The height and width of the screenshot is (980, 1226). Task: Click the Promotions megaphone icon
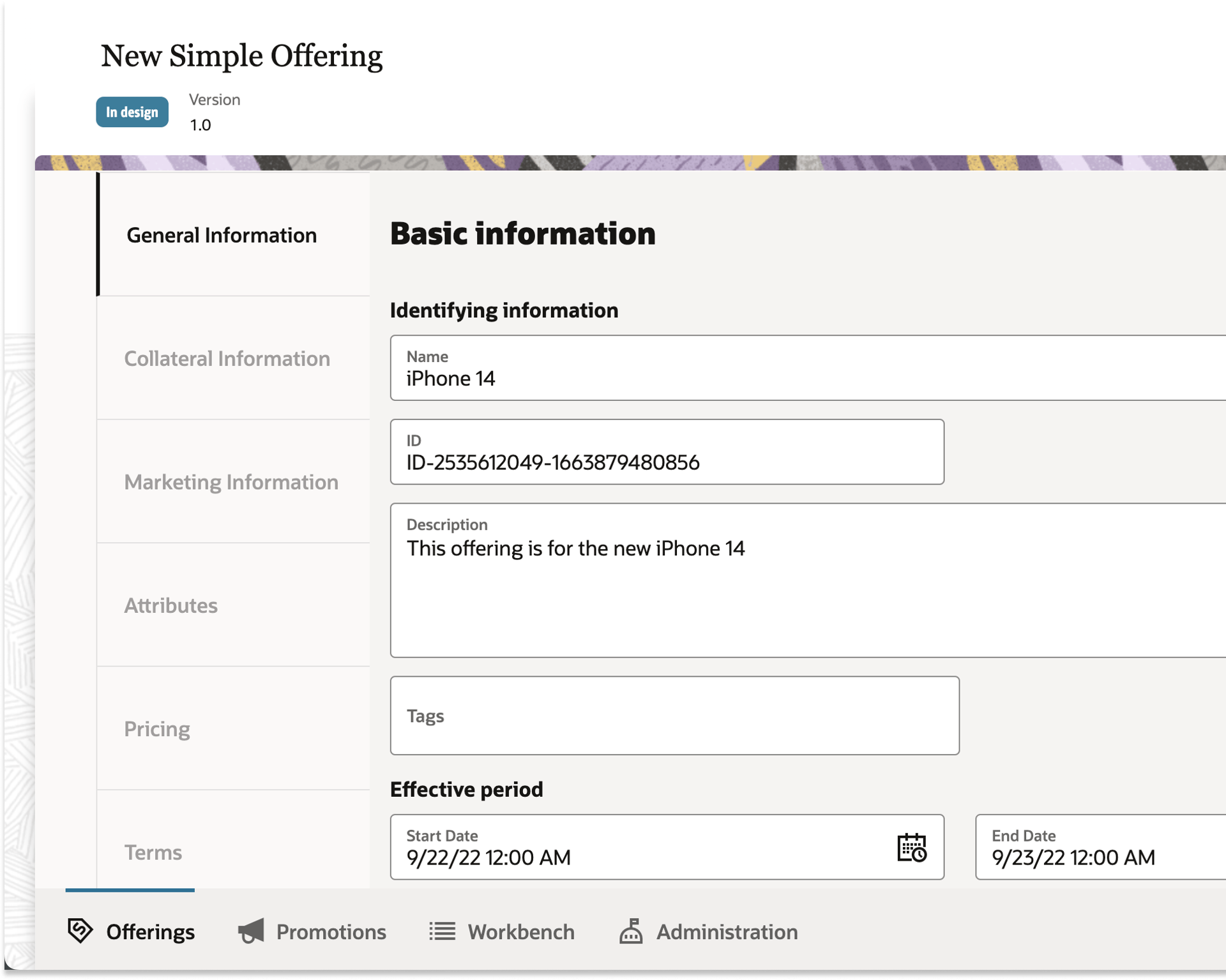(251, 931)
